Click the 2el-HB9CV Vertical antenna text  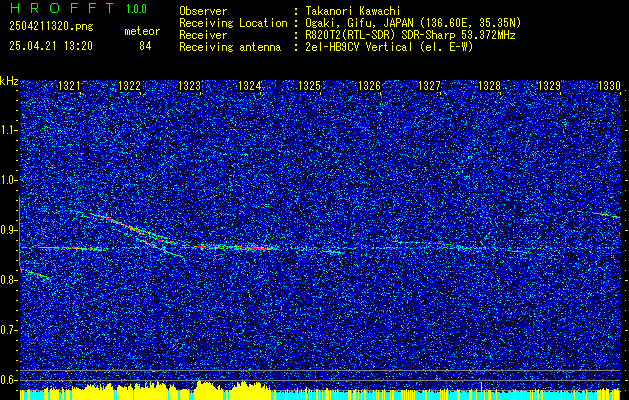click(x=389, y=47)
